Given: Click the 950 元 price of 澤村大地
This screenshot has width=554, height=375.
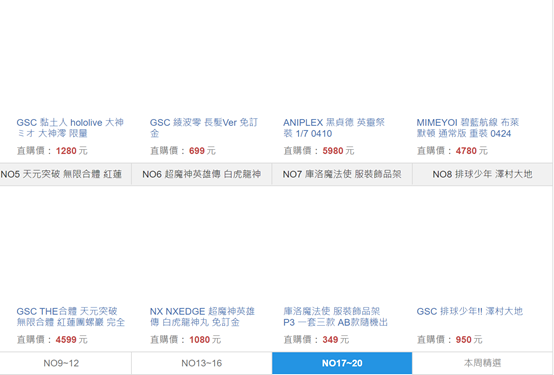Looking at the screenshot, I should click(x=469, y=340).
